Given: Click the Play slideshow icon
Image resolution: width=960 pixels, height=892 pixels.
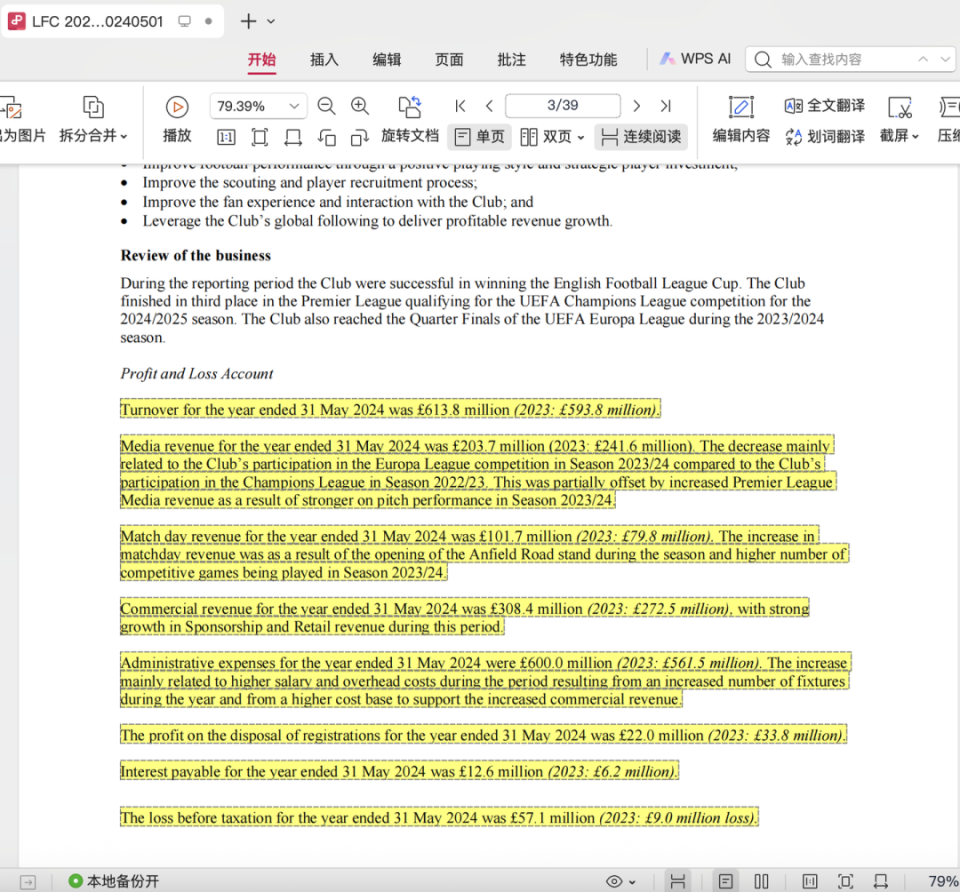Looking at the screenshot, I should tap(177, 107).
